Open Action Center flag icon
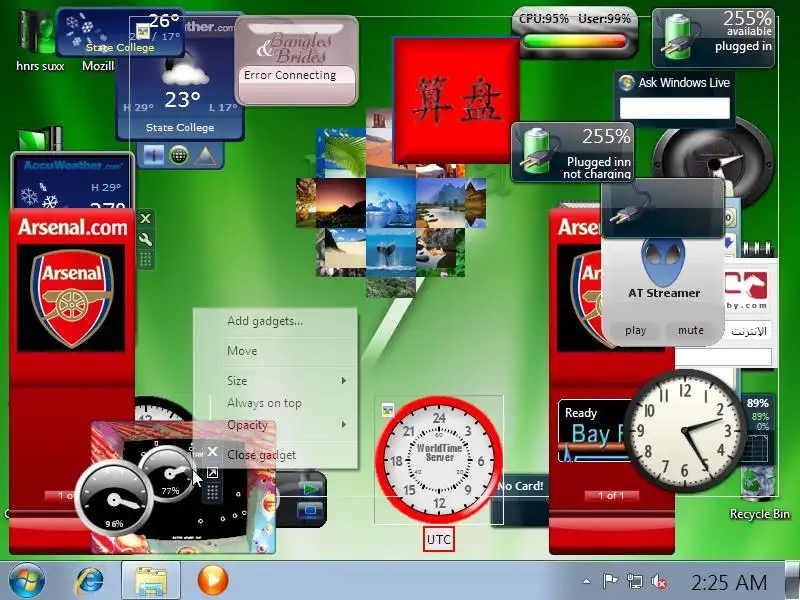This screenshot has height=600, width=800. pyautogui.click(x=610, y=581)
